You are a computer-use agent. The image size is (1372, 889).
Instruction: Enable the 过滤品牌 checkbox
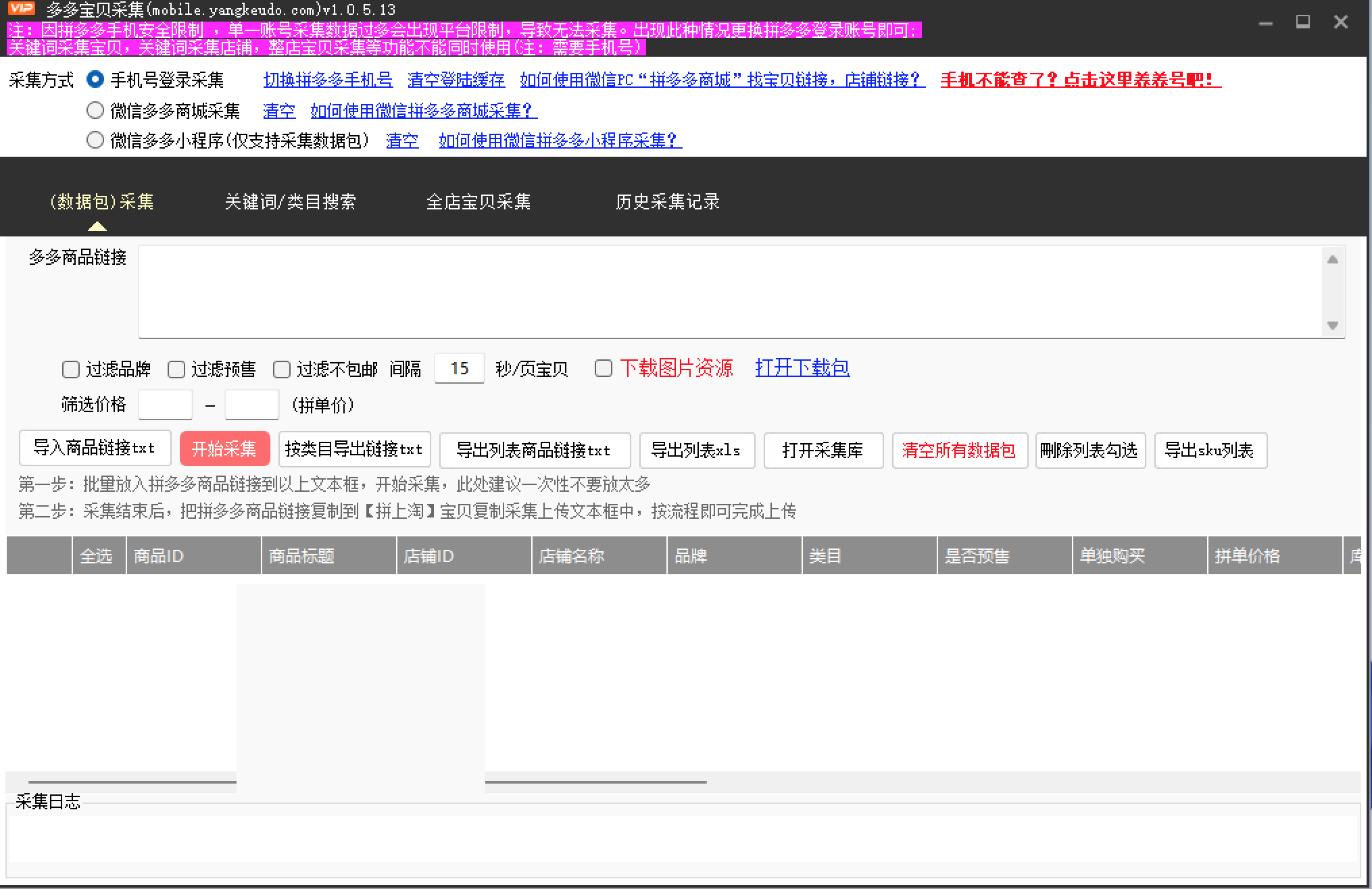coord(71,370)
